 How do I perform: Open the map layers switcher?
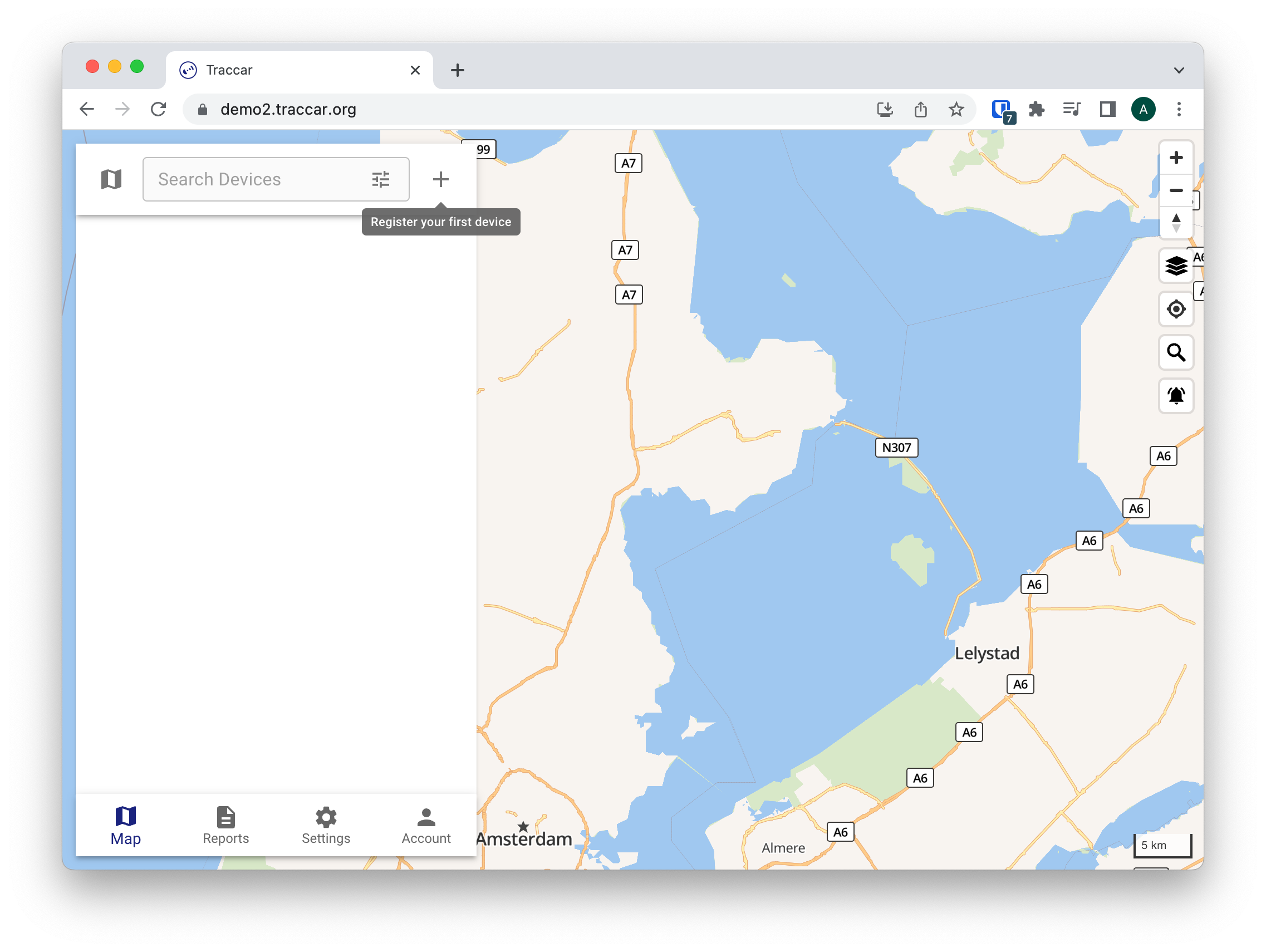coord(1176,266)
